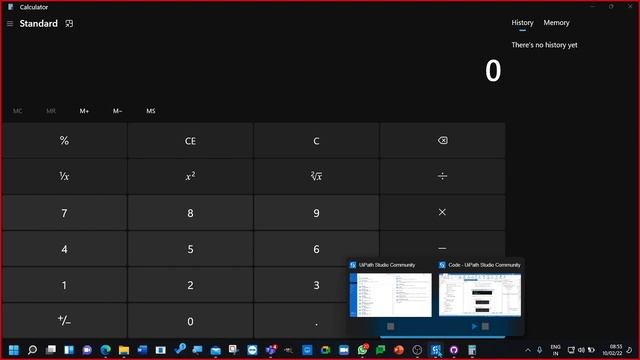This screenshot has width=640, height=360.
Task: Click the 'There's no history yet' text
Action: click(544, 45)
